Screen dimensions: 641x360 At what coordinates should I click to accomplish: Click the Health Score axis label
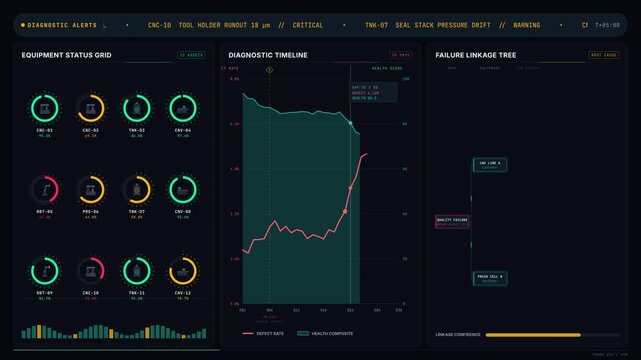point(387,68)
